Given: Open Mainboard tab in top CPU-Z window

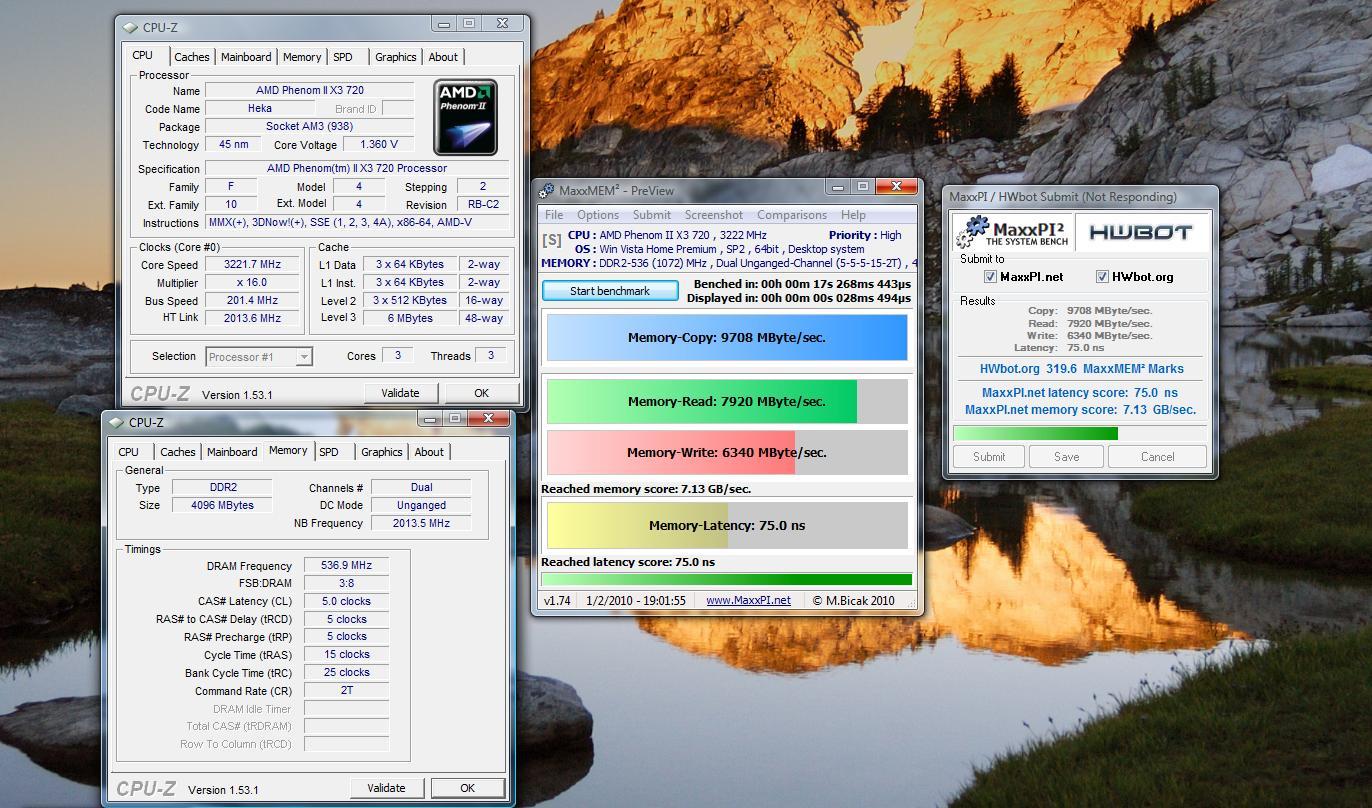Looking at the screenshot, I should coord(246,57).
